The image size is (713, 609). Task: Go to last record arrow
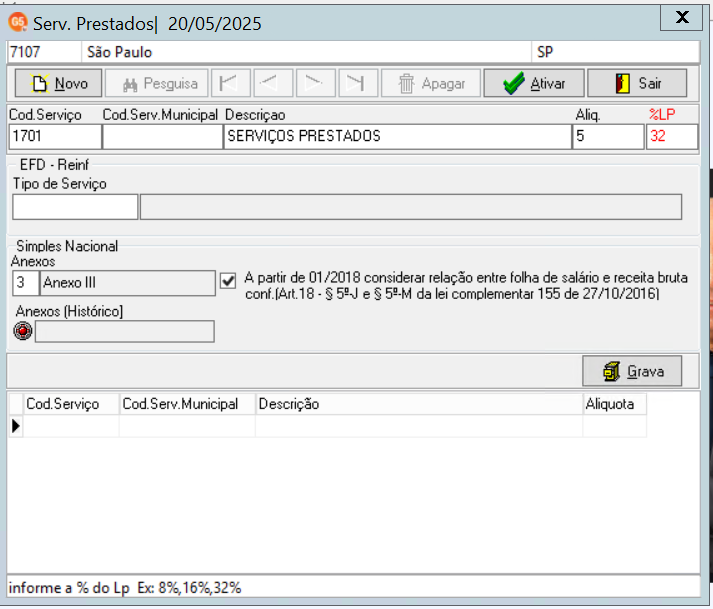358,83
